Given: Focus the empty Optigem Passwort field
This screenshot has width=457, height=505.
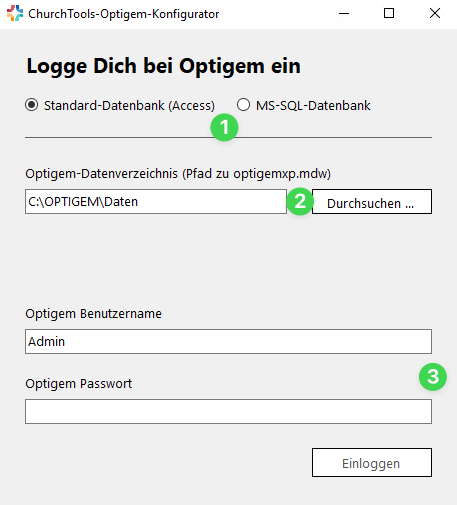Looking at the screenshot, I should [228, 412].
